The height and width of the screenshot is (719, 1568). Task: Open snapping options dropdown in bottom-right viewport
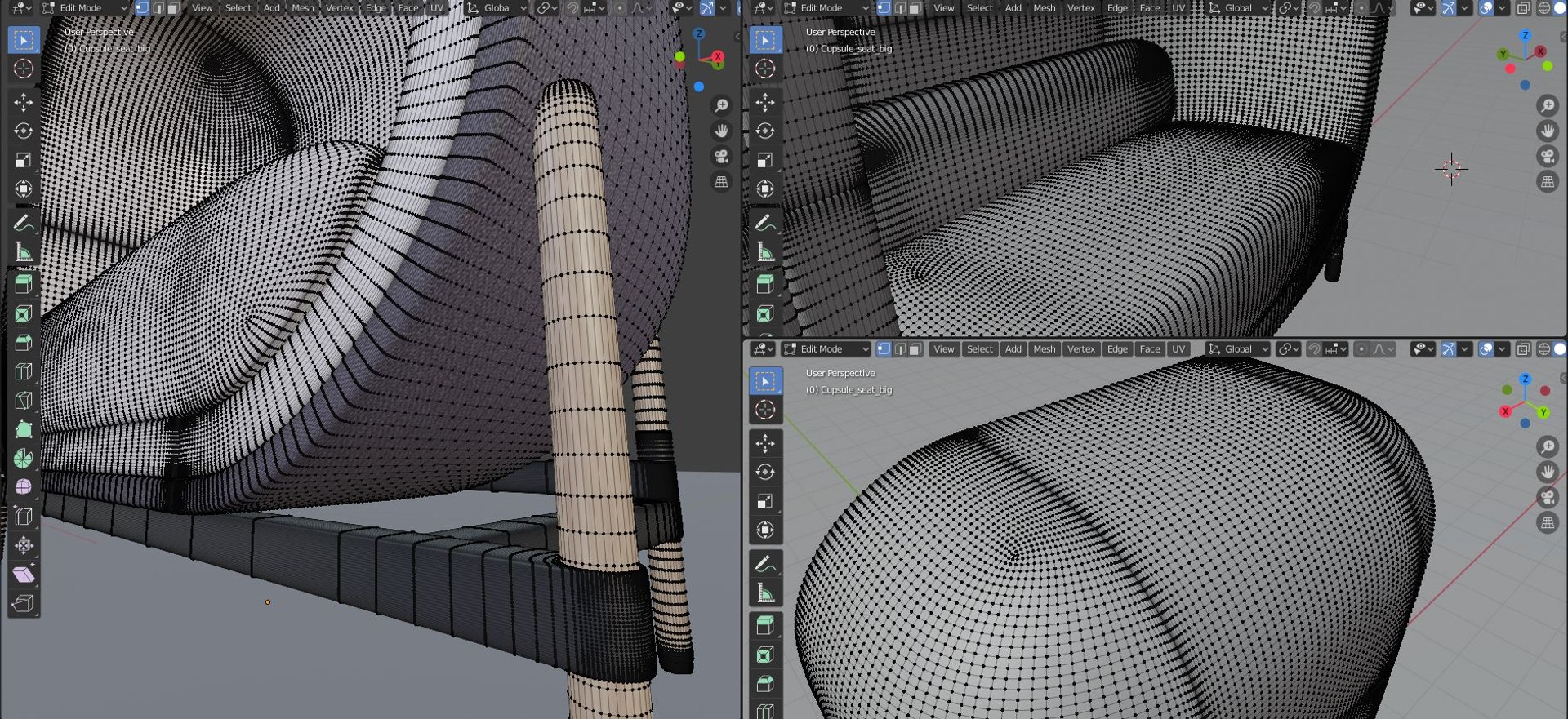(1336, 349)
